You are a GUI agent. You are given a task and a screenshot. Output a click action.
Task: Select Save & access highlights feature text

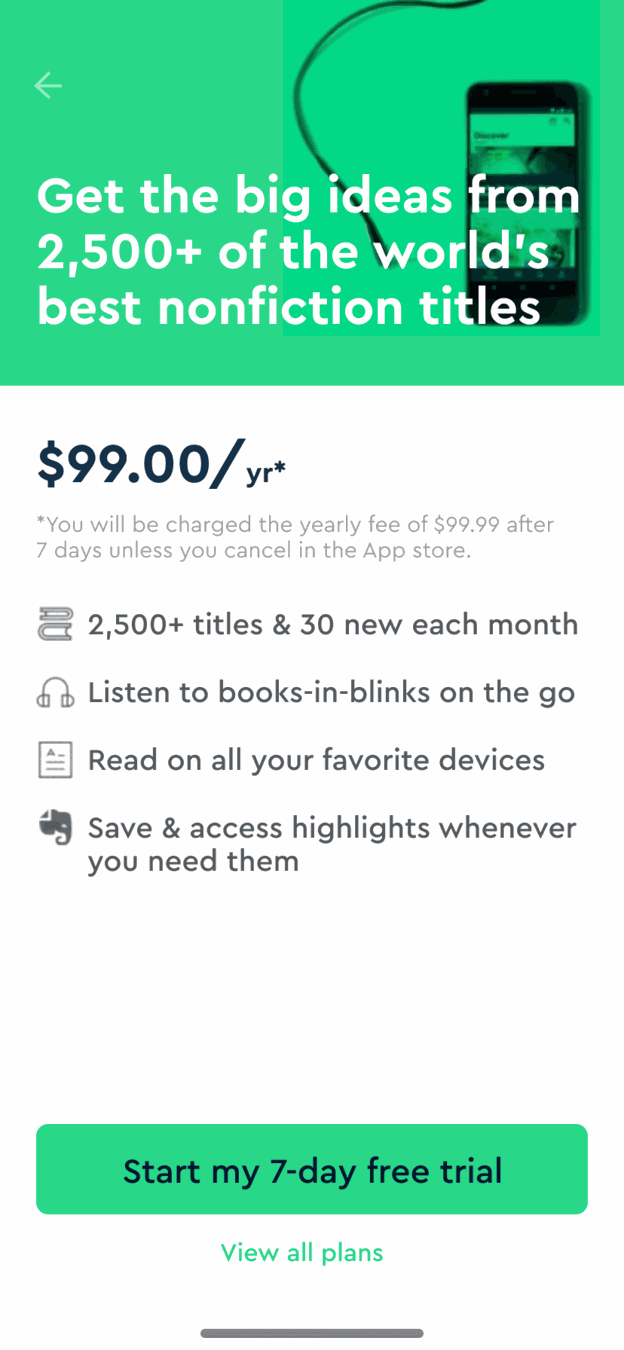point(332,844)
